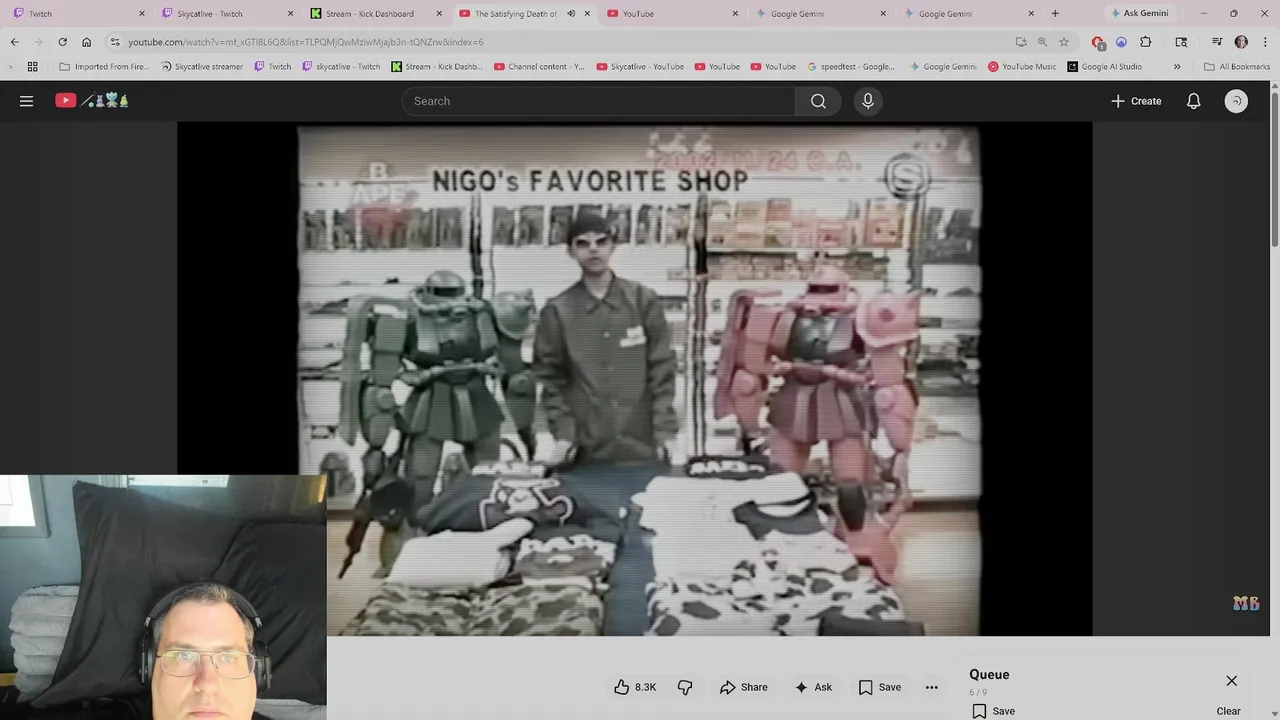The width and height of the screenshot is (1280, 720).
Task: Mute the tab via its speaker icon
Action: coord(571,14)
